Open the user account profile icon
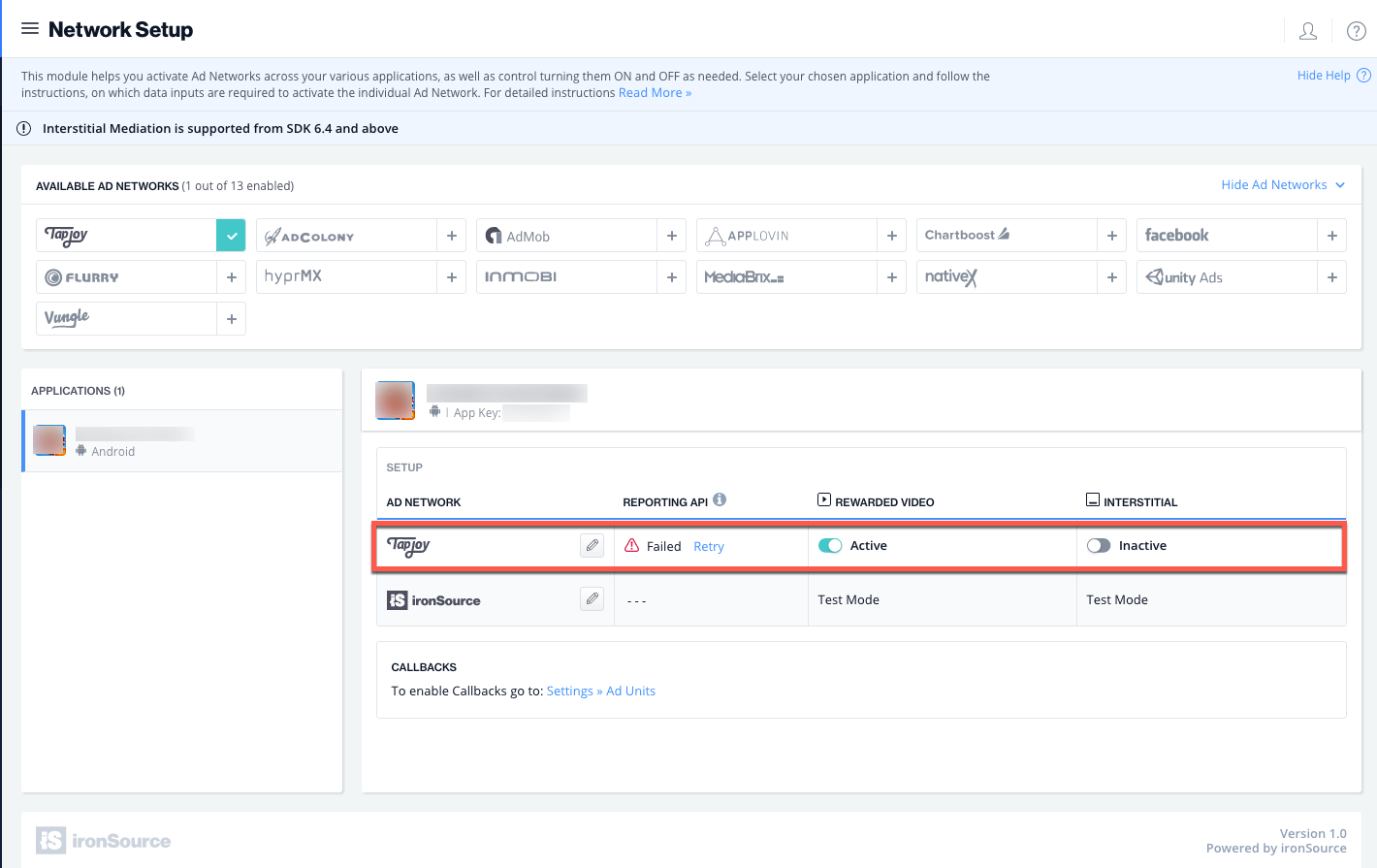Viewport: 1377px width, 868px height. (1307, 31)
